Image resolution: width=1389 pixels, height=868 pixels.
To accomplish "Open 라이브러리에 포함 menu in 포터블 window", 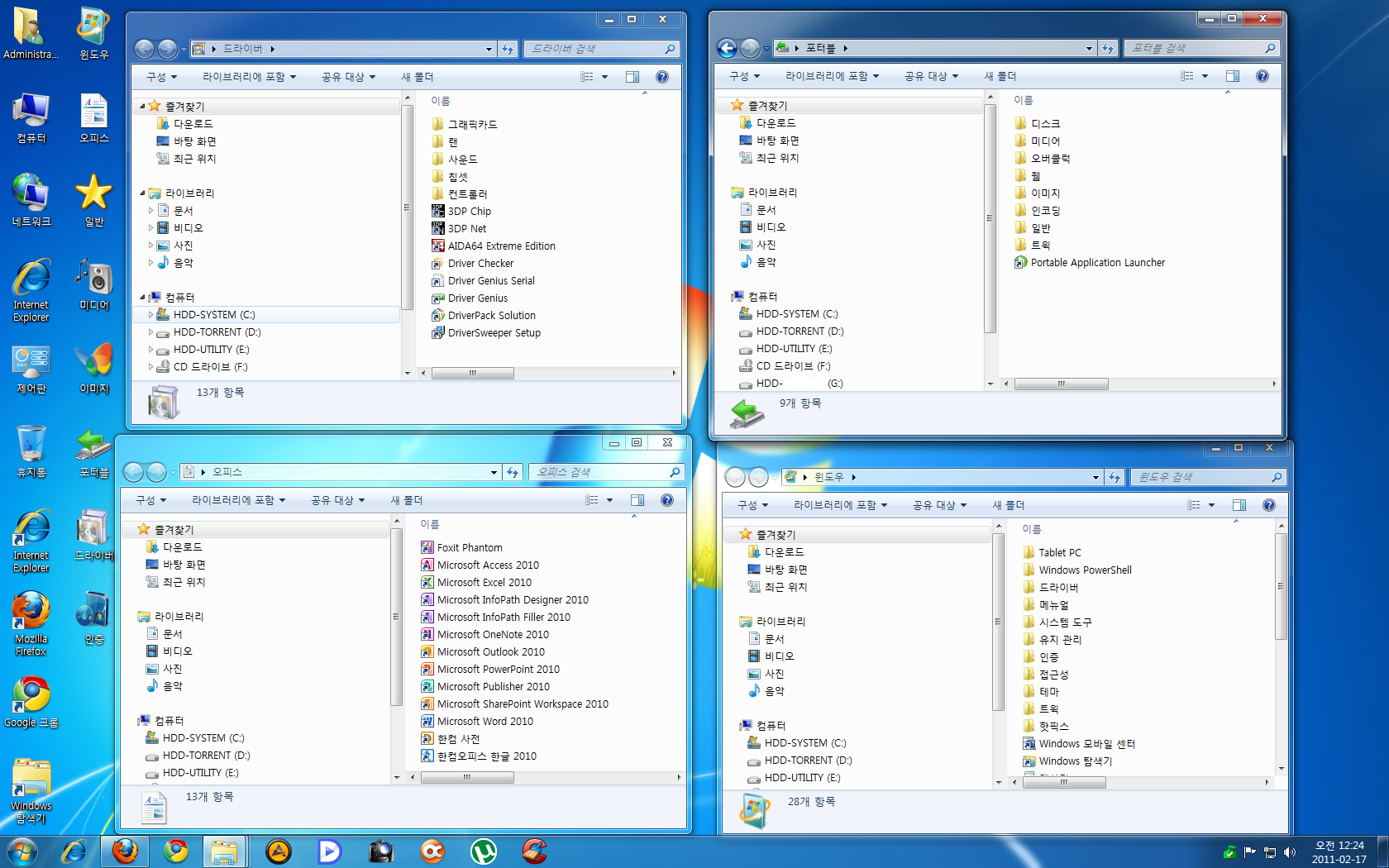I will pyautogui.click(x=832, y=76).
